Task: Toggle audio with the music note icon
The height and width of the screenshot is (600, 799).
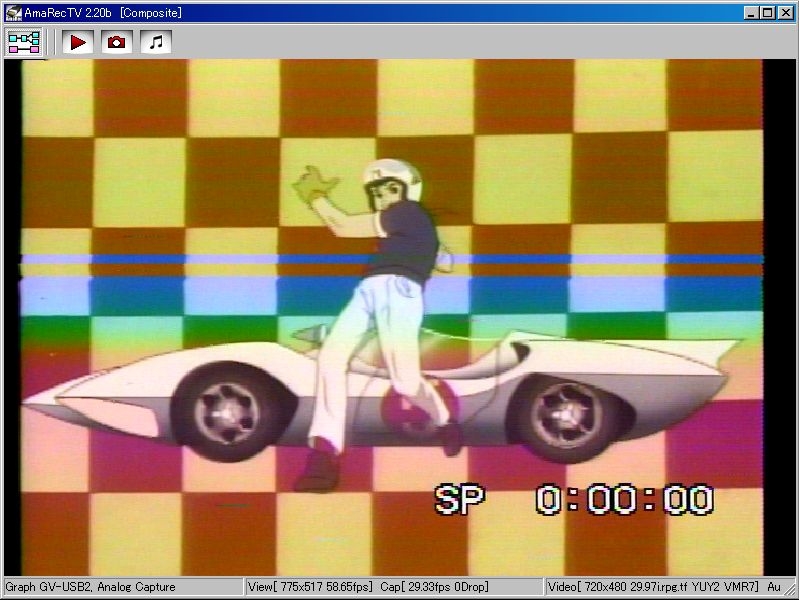Action: (x=156, y=42)
